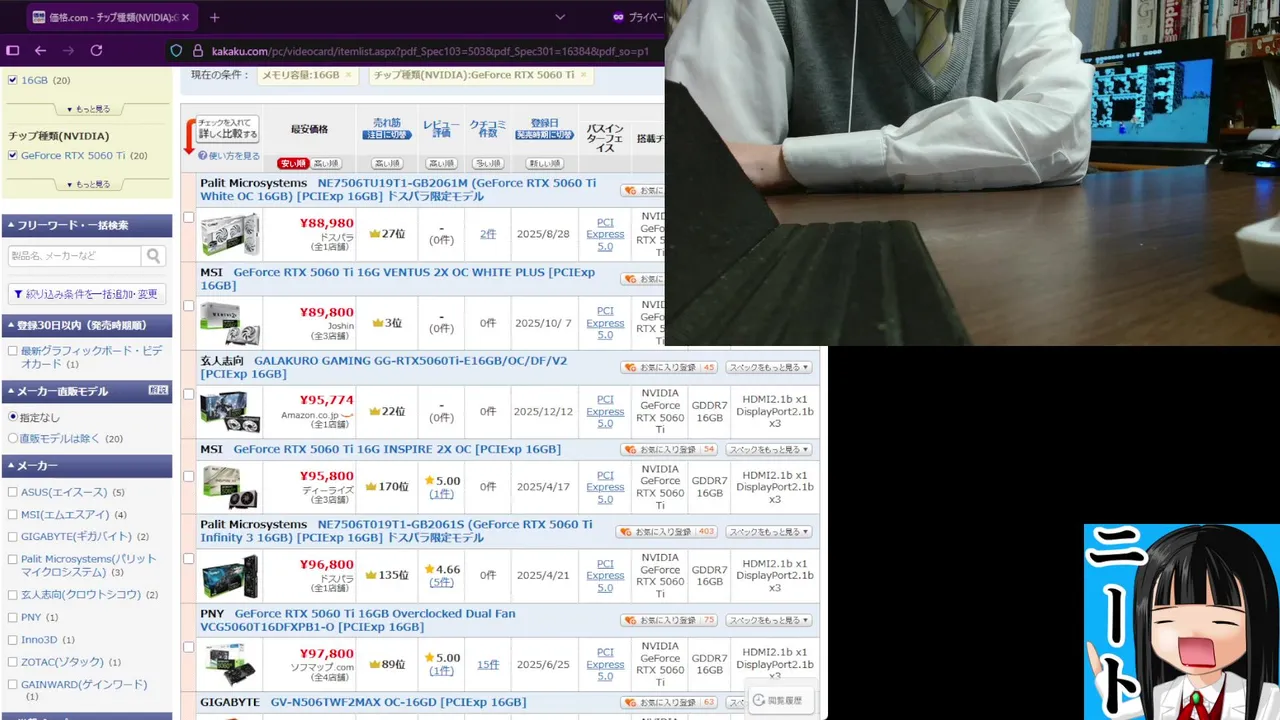This screenshot has height=720, width=1280.
Task: Select the 指定なし radio option
Action: pyautogui.click(x=13, y=417)
